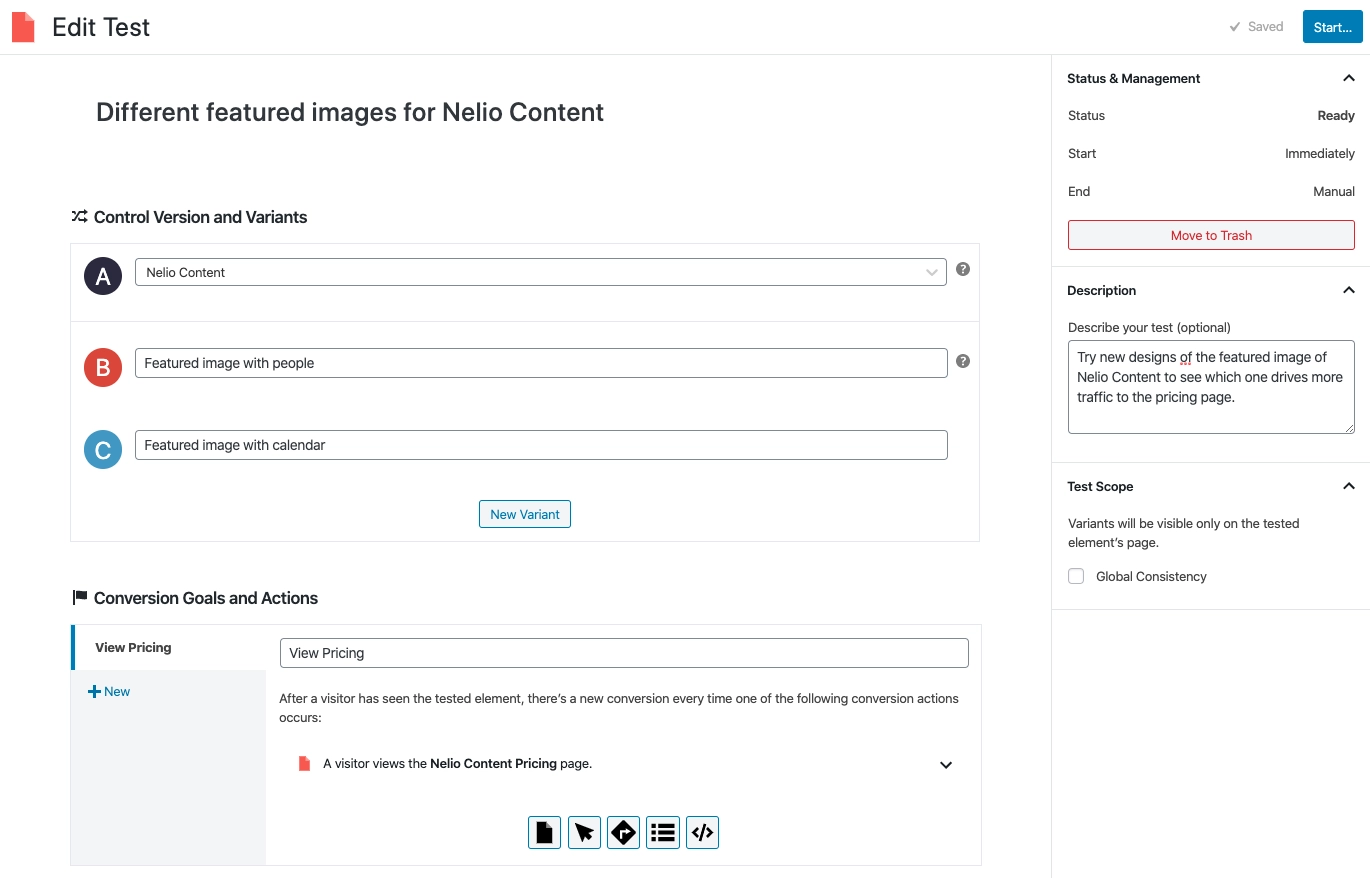Add a click conversion action via cursor icon
The height and width of the screenshot is (878, 1370).
click(584, 832)
